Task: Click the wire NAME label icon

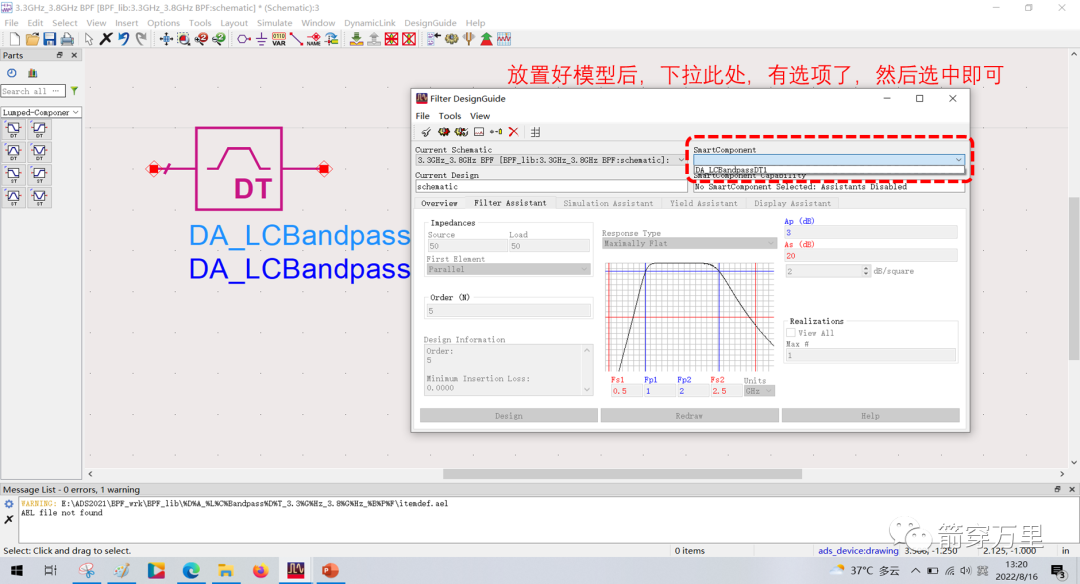Action: point(314,39)
